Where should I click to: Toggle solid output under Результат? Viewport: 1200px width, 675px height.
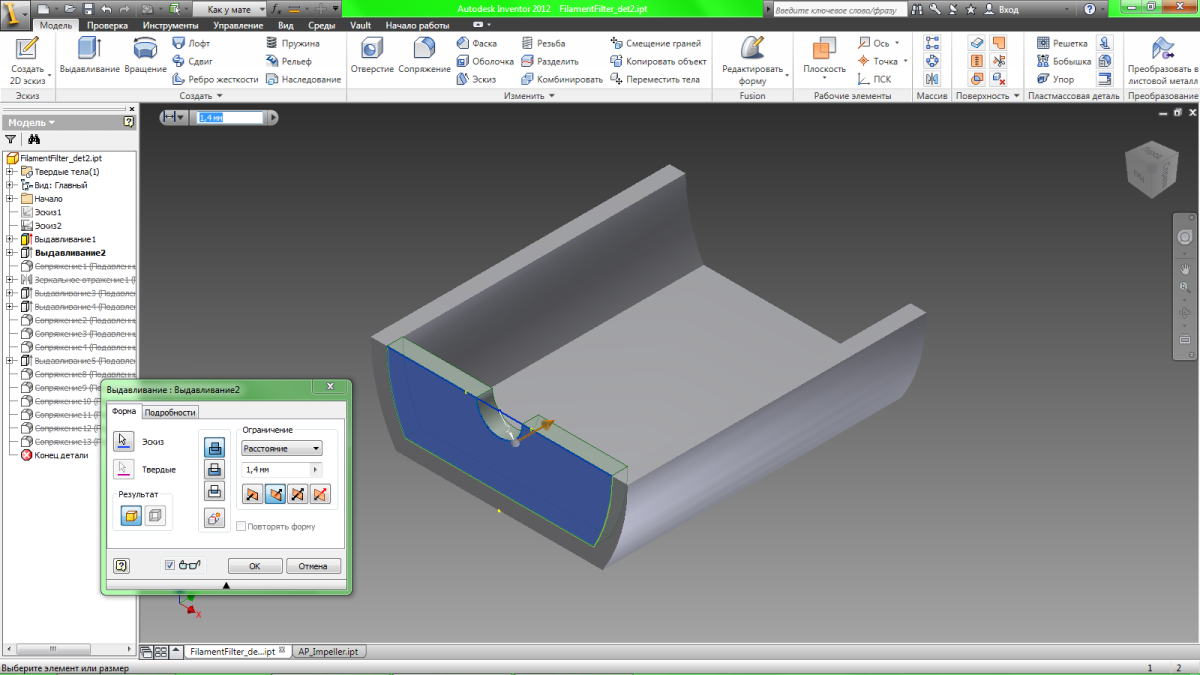tap(131, 516)
